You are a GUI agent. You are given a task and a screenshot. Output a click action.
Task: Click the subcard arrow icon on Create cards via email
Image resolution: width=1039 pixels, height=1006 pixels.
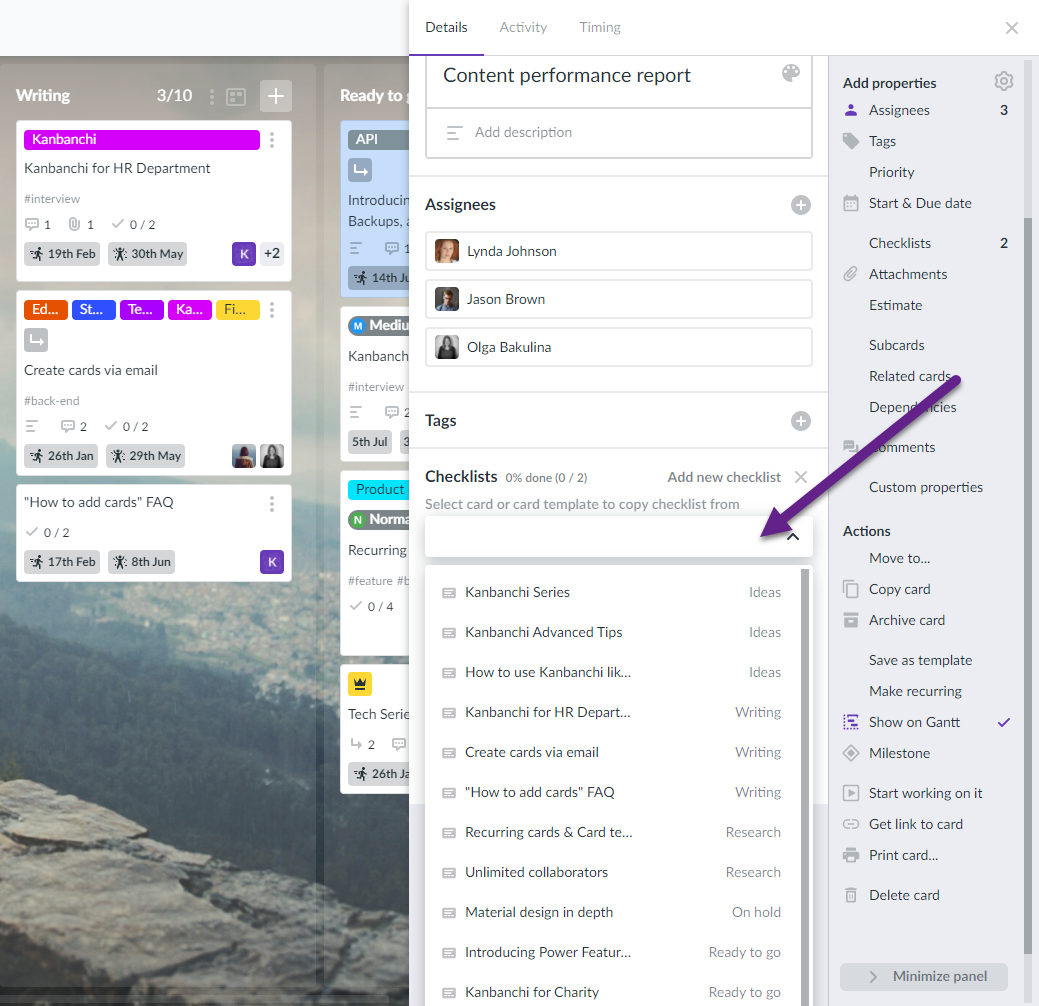pyautogui.click(x=36, y=341)
